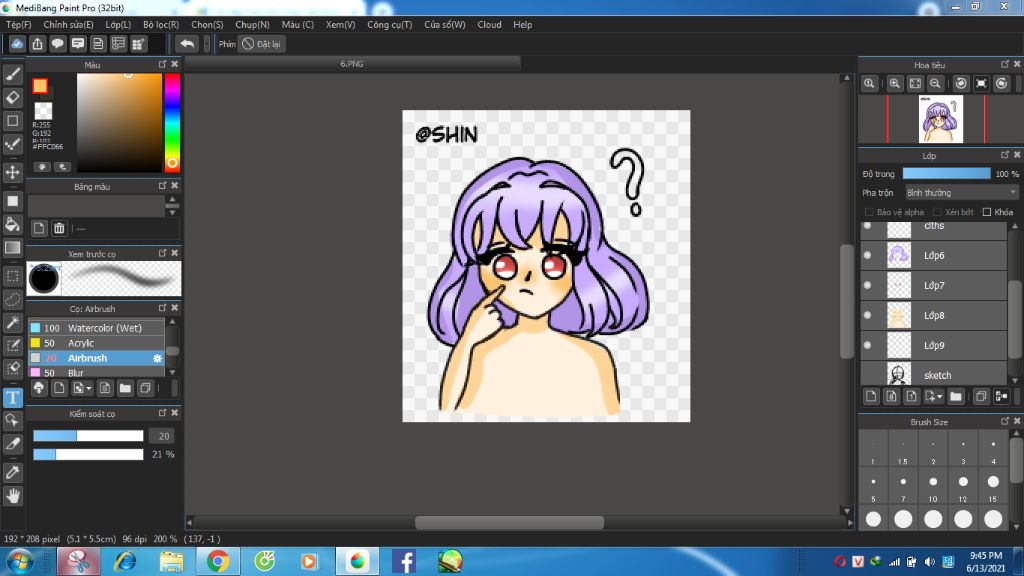Click the new layer icon in layer panel
This screenshot has width=1024, height=576.
[871, 396]
